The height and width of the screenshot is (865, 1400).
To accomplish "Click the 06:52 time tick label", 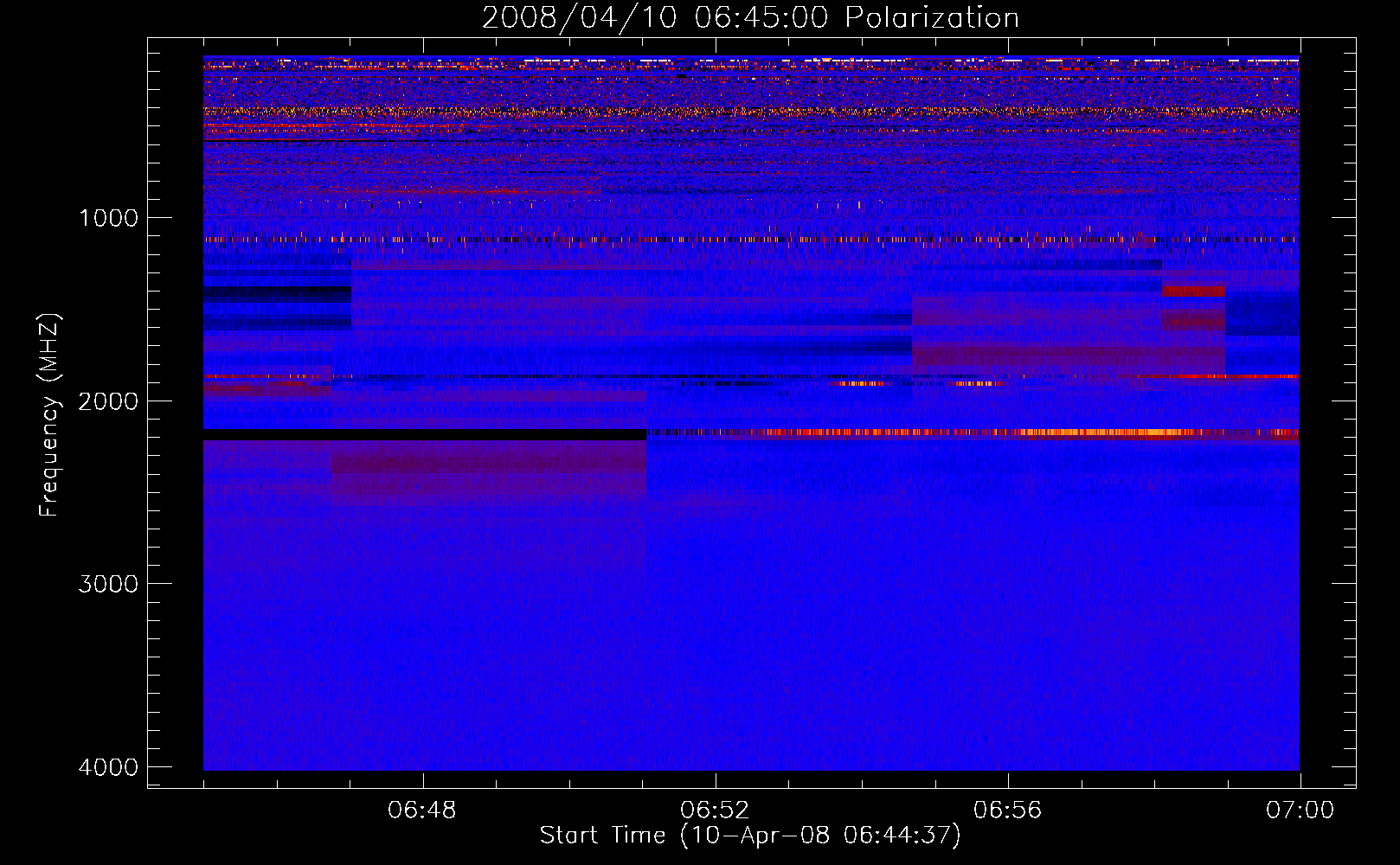I will pyautogui.click(x=715, y=811).
